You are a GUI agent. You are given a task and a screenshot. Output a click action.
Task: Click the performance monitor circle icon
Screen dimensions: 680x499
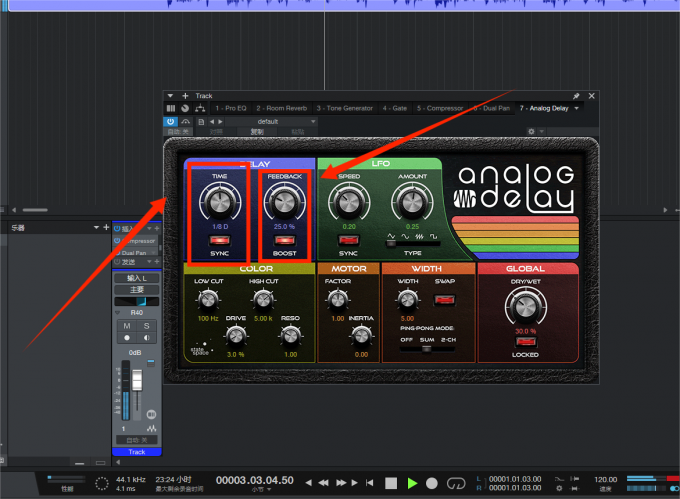point(101,483)
